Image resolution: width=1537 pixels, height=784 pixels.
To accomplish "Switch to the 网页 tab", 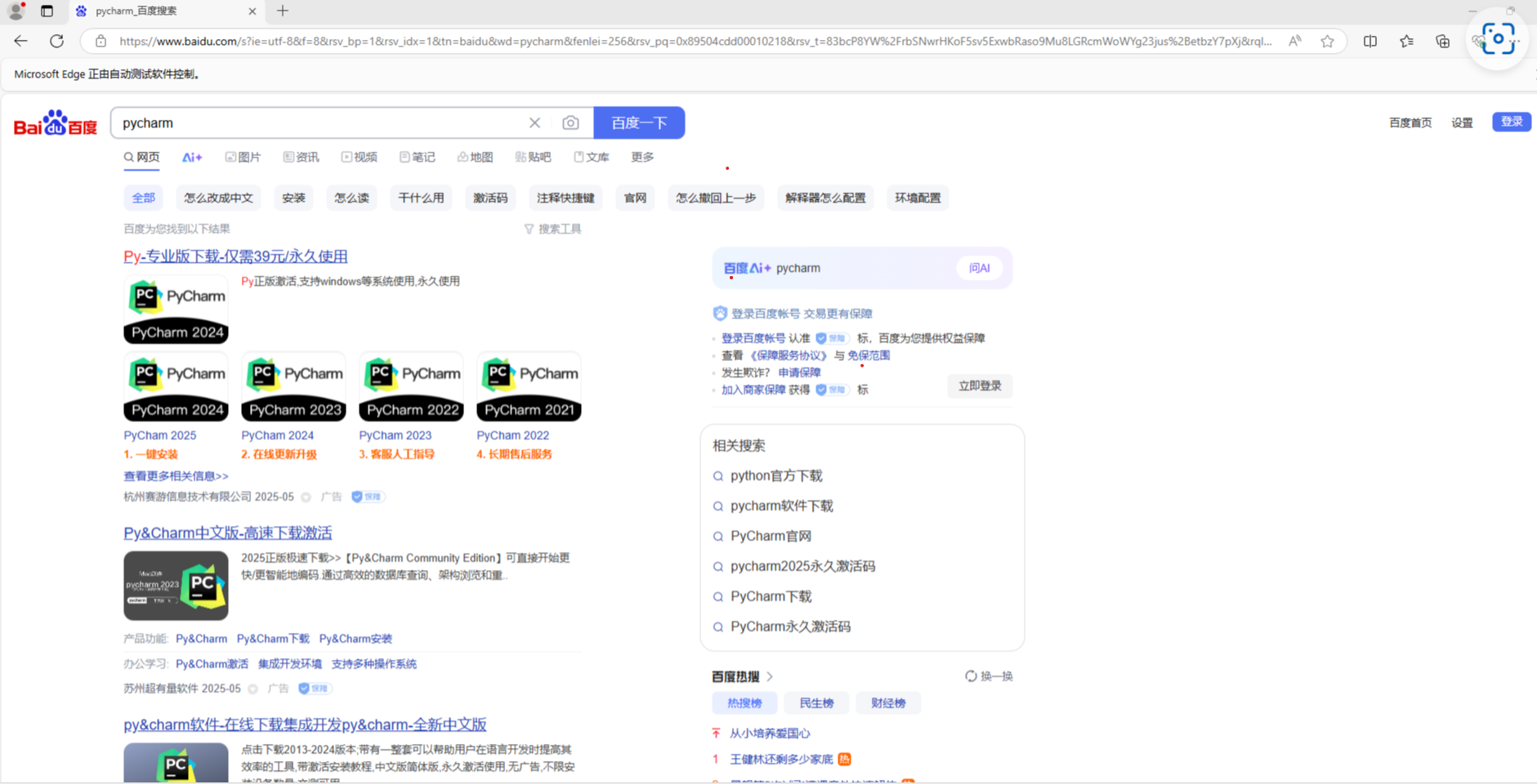I will pos(141,157).
